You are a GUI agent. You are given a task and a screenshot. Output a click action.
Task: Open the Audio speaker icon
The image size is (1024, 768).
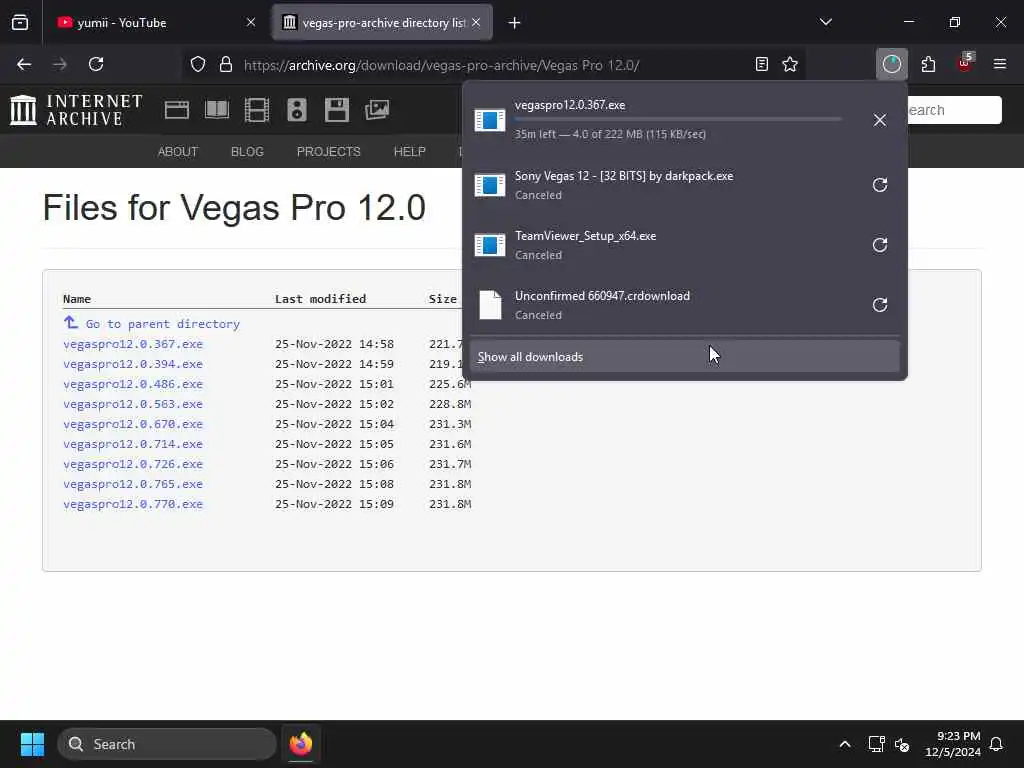click(x=296, y=110)
